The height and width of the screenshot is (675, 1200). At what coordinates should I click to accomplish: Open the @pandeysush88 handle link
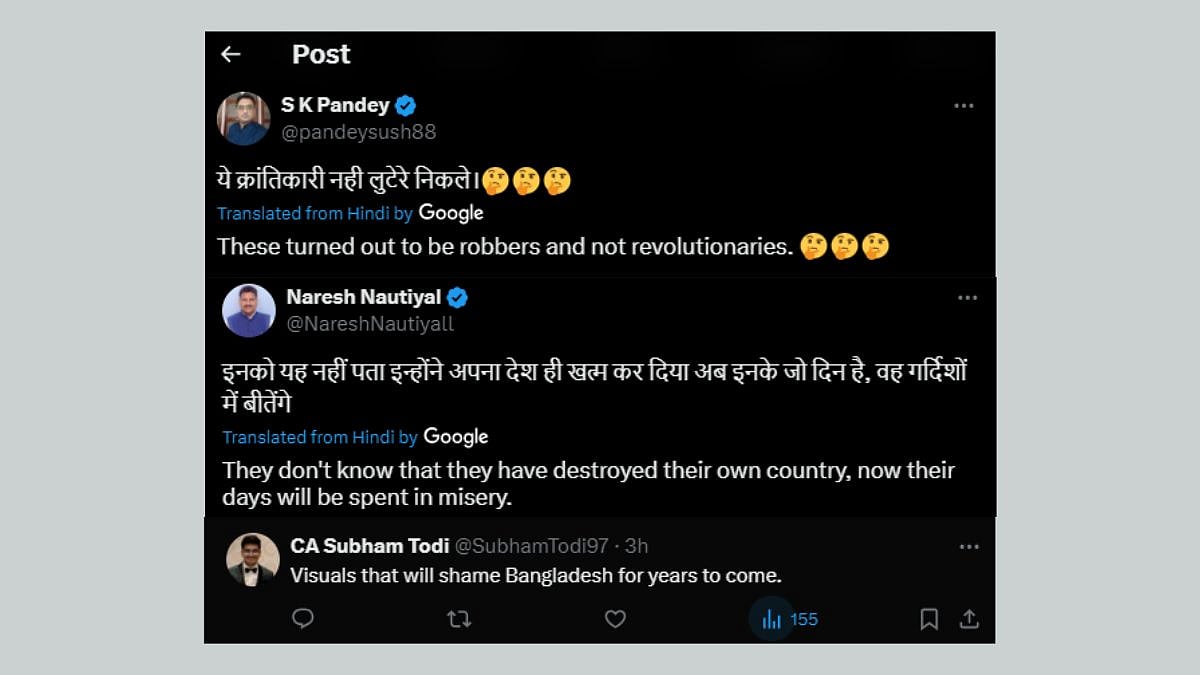tap(358, 132)
